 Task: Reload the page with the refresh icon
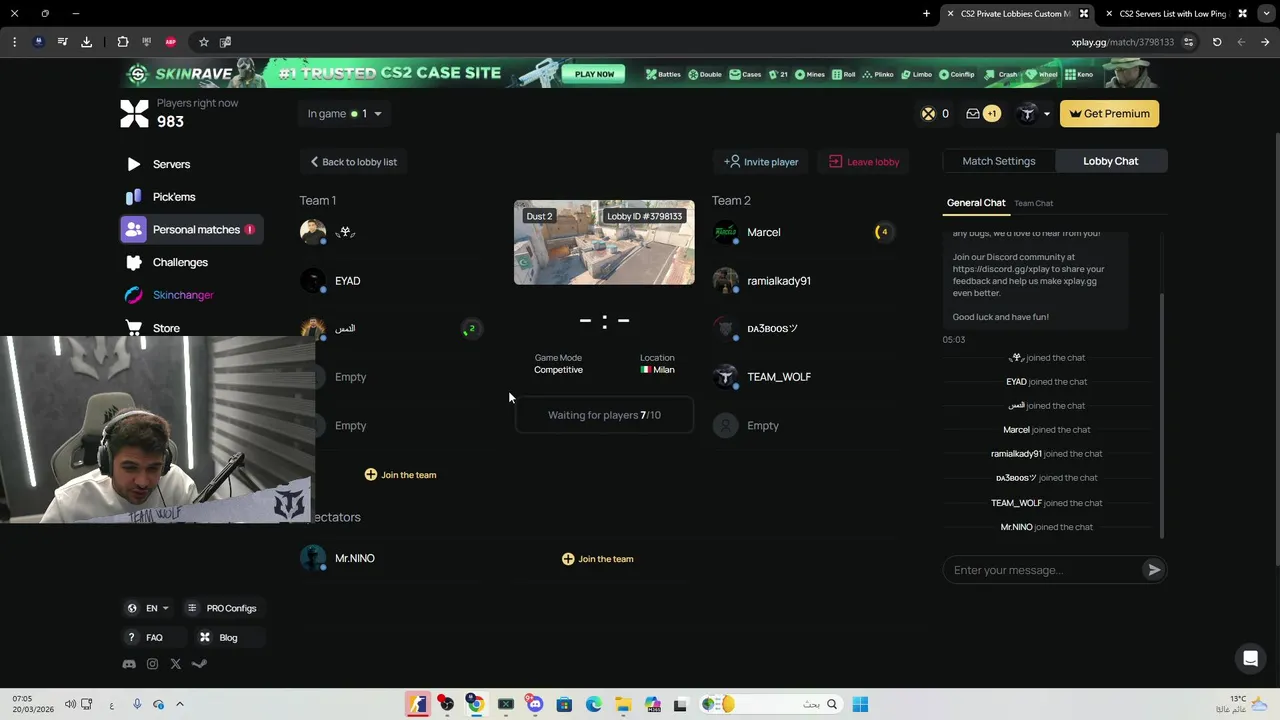[1217, 42]
